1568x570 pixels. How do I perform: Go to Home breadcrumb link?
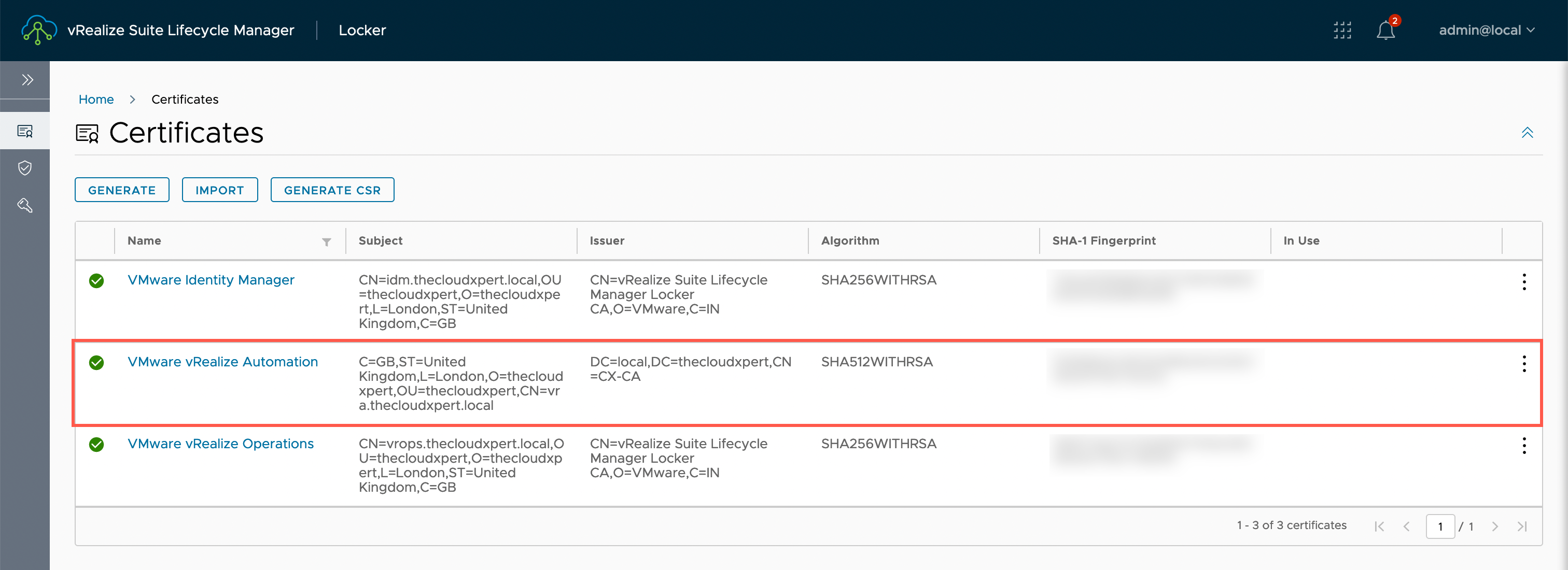coord(95,99)
